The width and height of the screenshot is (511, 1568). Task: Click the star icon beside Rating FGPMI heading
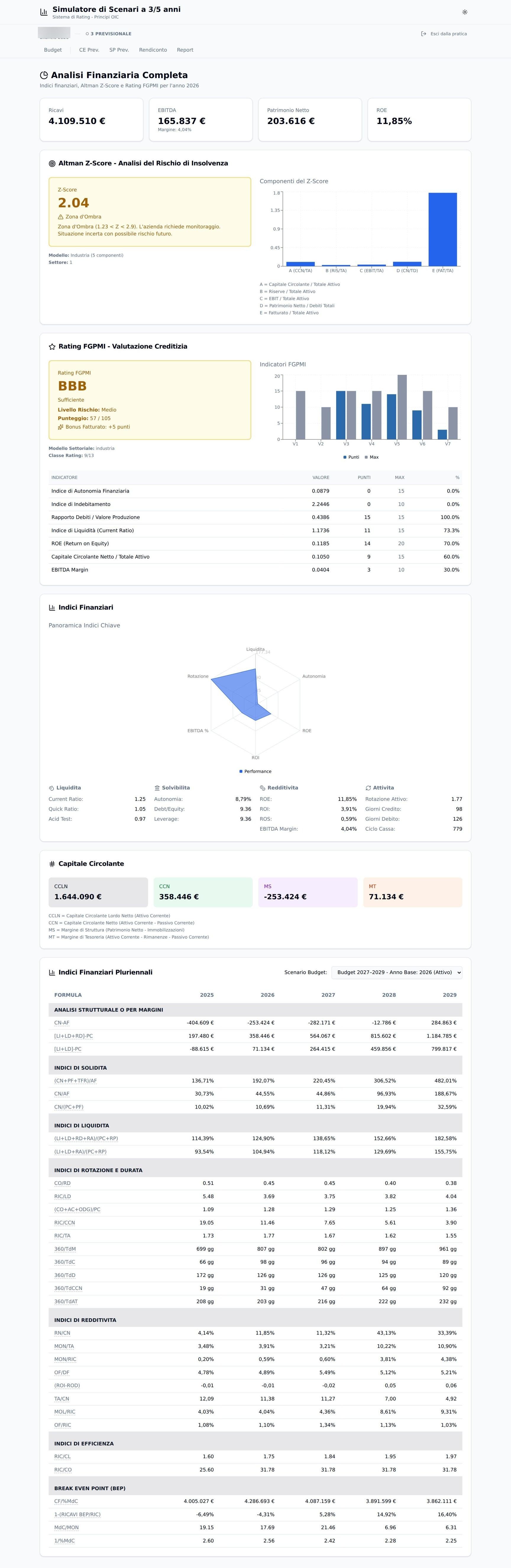tap(52, 346)
